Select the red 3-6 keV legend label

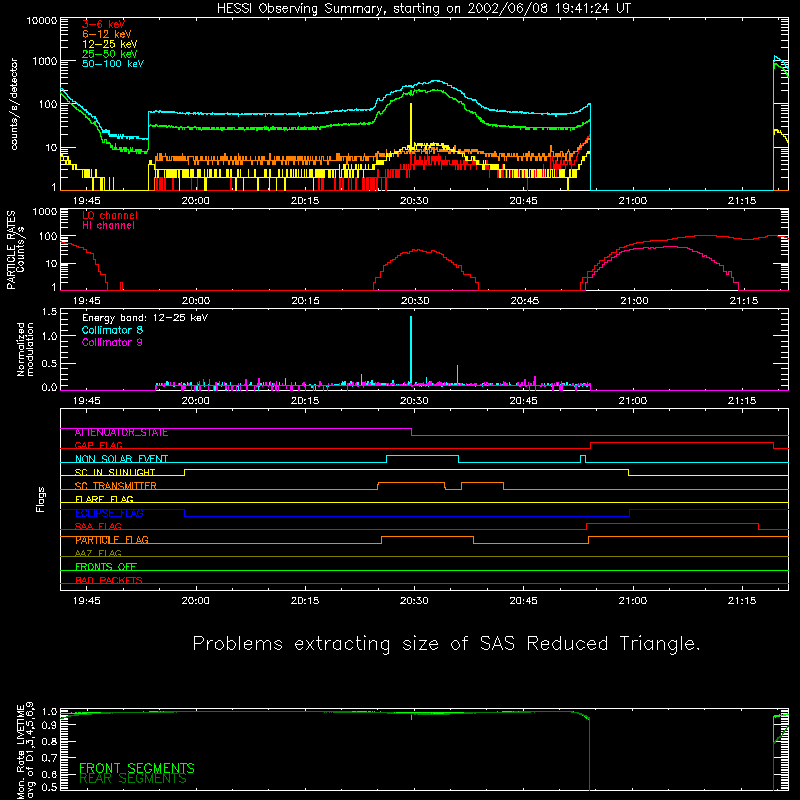(104, 24)
